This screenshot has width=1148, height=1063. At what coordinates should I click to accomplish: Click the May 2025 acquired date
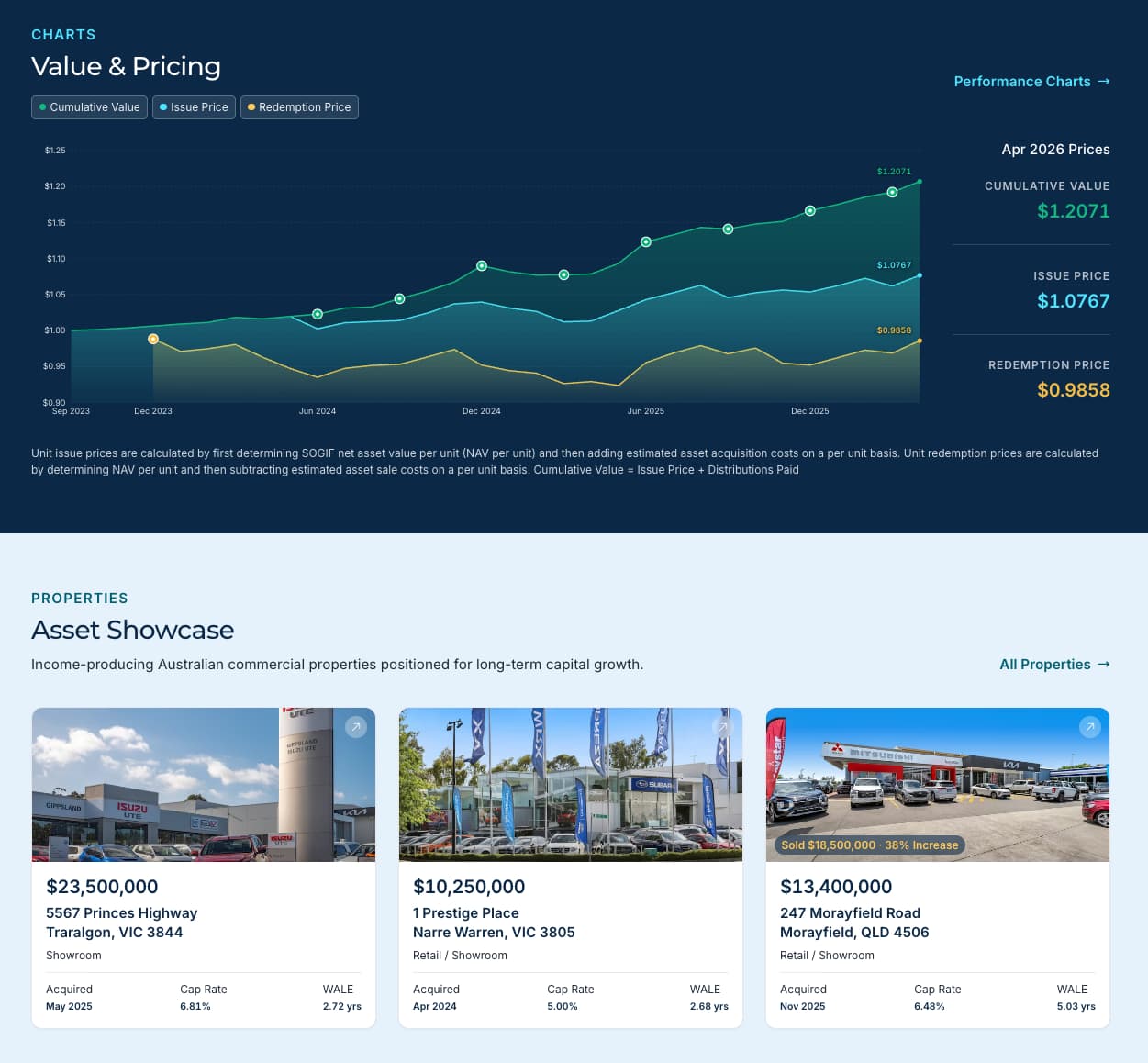pos(69,1007)
